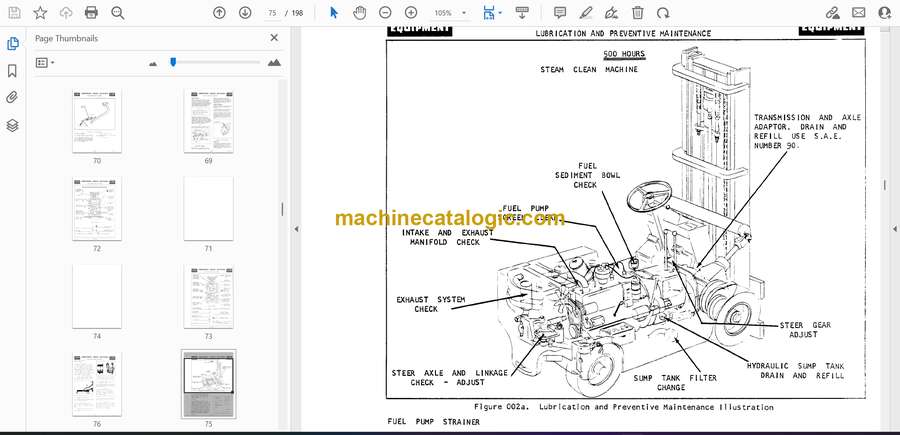Select page 72 thumbnail
Viewport: 900px width, 435px height.
pos(96,209)
